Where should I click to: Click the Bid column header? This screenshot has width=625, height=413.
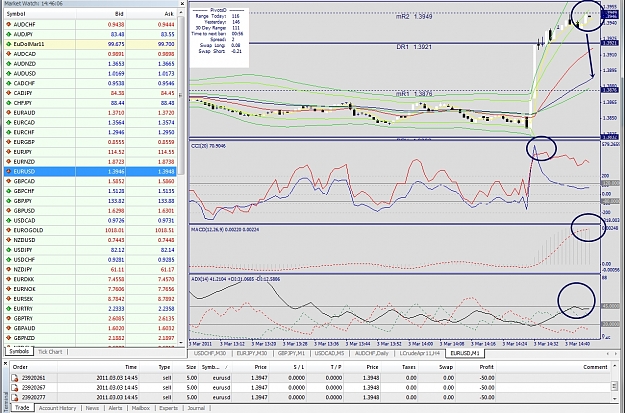click(100, 14)
